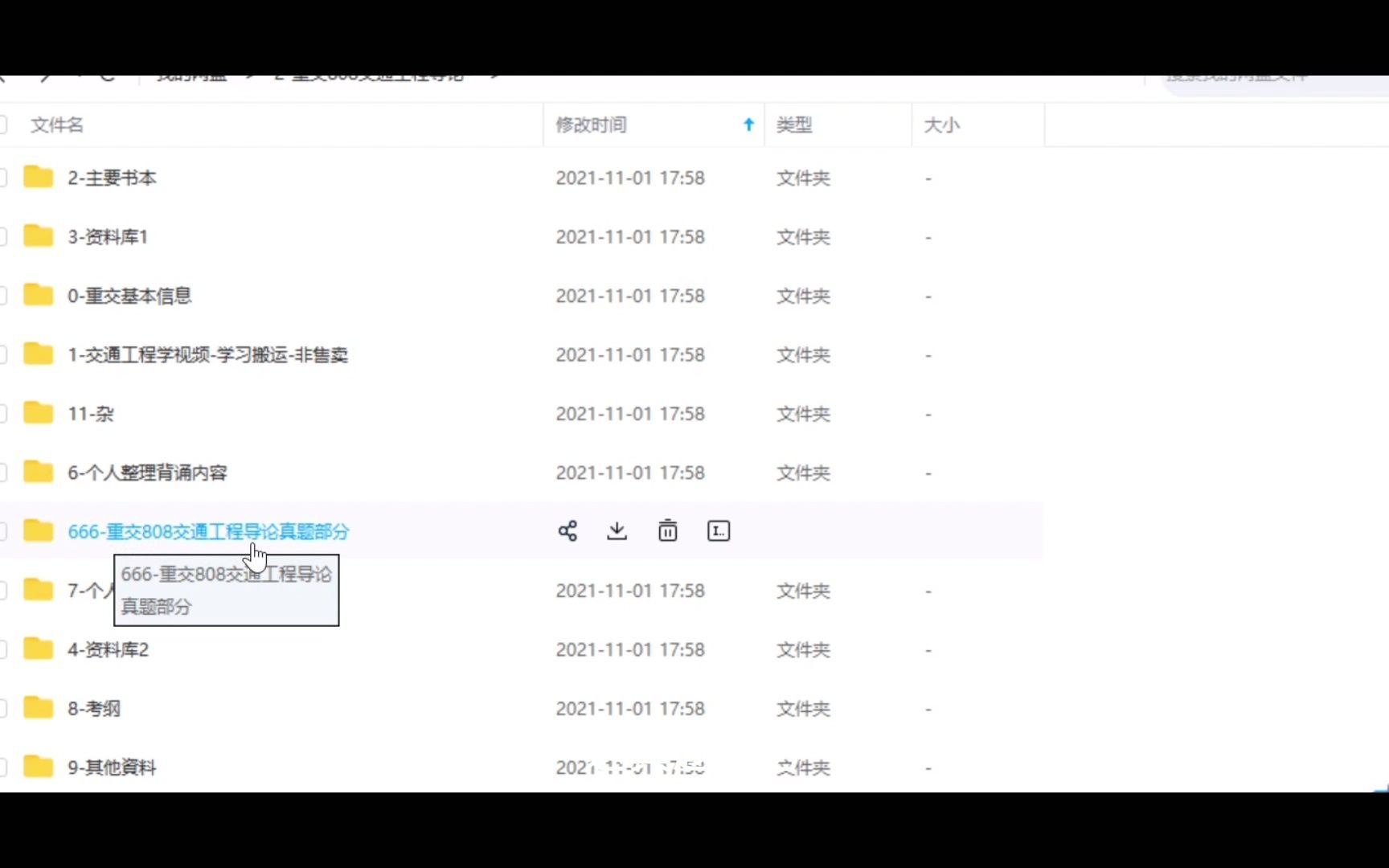Click the folder icon of 666-重交808交通工程导论真题部分
Image resolution: width=1389 pixels, height=868 pixels.
pyautogui.click(x=38, y=531)
